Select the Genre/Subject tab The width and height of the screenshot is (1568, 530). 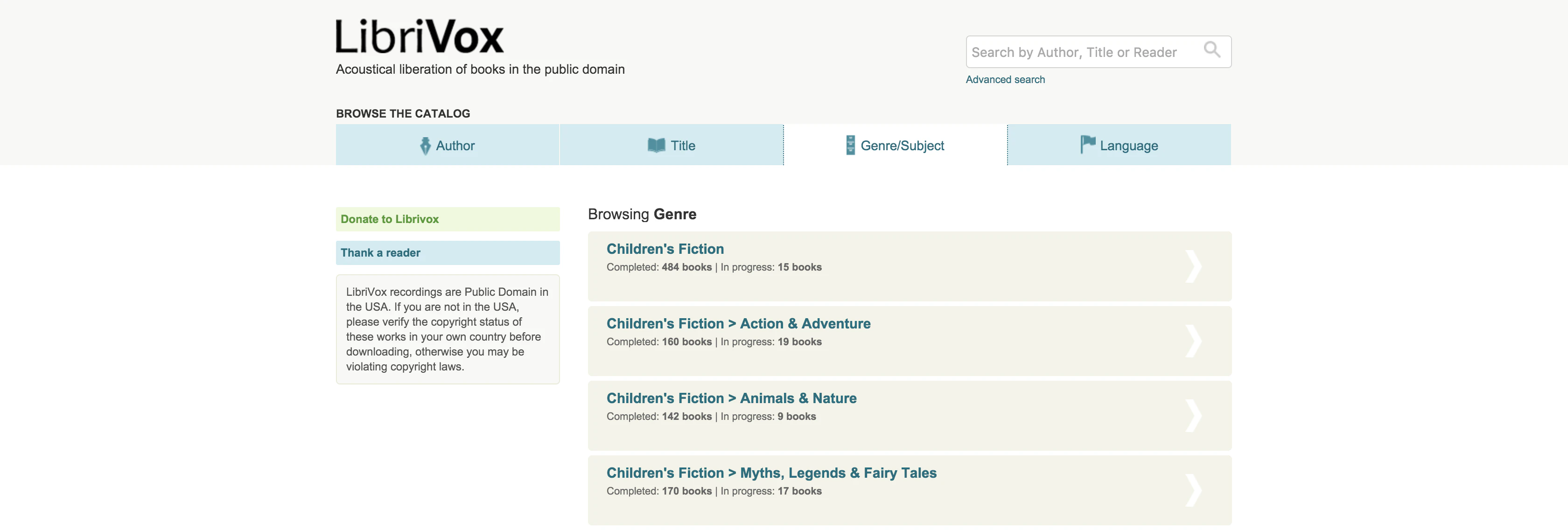click(902, 146)
